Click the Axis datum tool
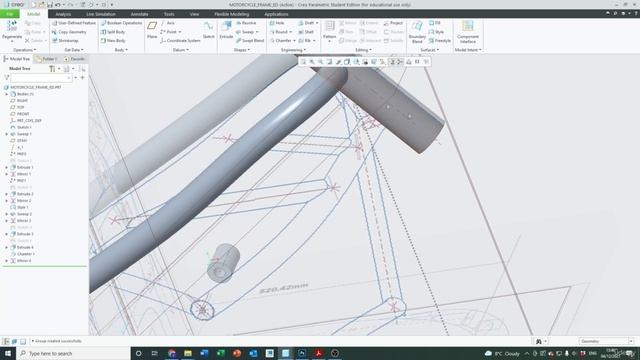 coord(167,23)
